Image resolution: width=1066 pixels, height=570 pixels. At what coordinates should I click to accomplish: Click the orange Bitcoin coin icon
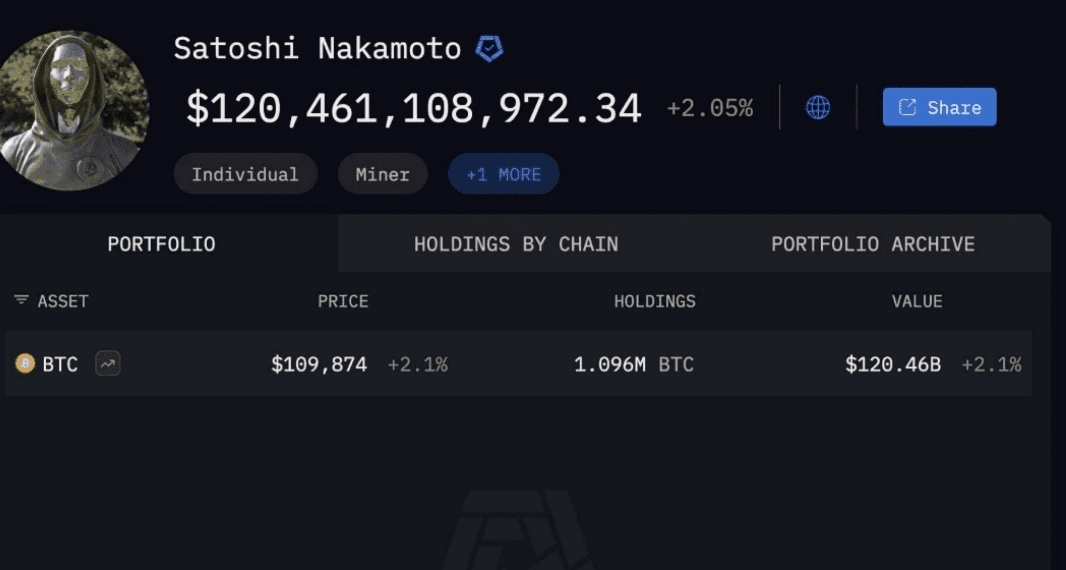click(25, 364)
